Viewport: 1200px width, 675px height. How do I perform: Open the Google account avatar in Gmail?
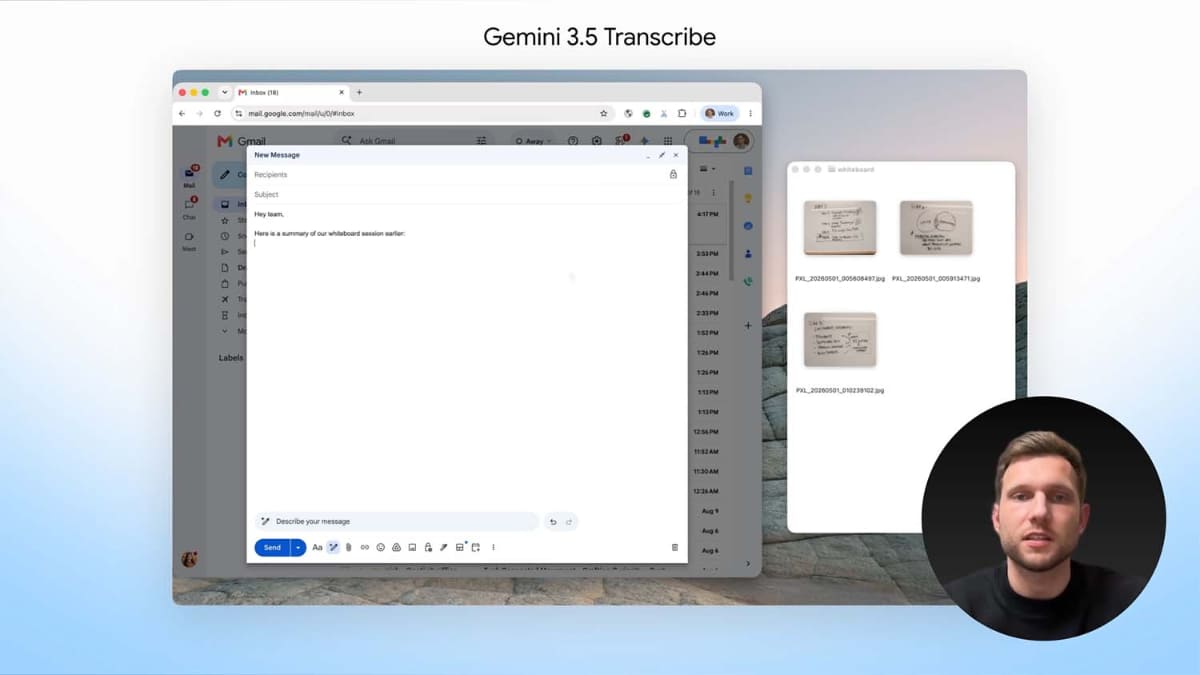(x=742, y=141)
